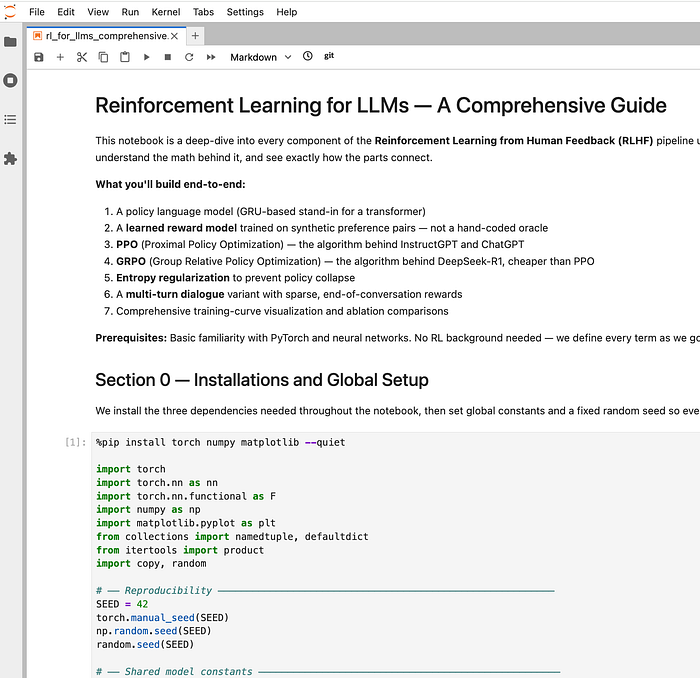
Task: Click the PPO list item
Action: click(x=320, y=245)
